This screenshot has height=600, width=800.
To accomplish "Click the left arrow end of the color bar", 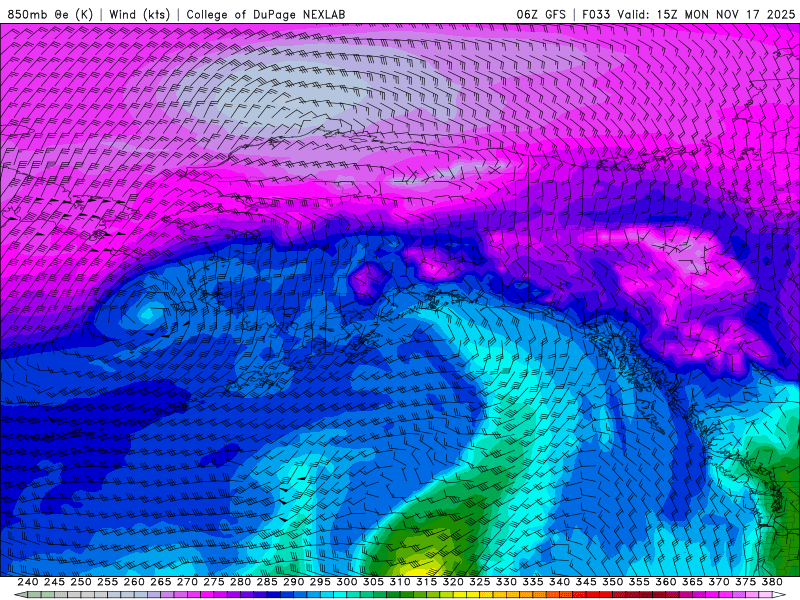I will 20,595.
